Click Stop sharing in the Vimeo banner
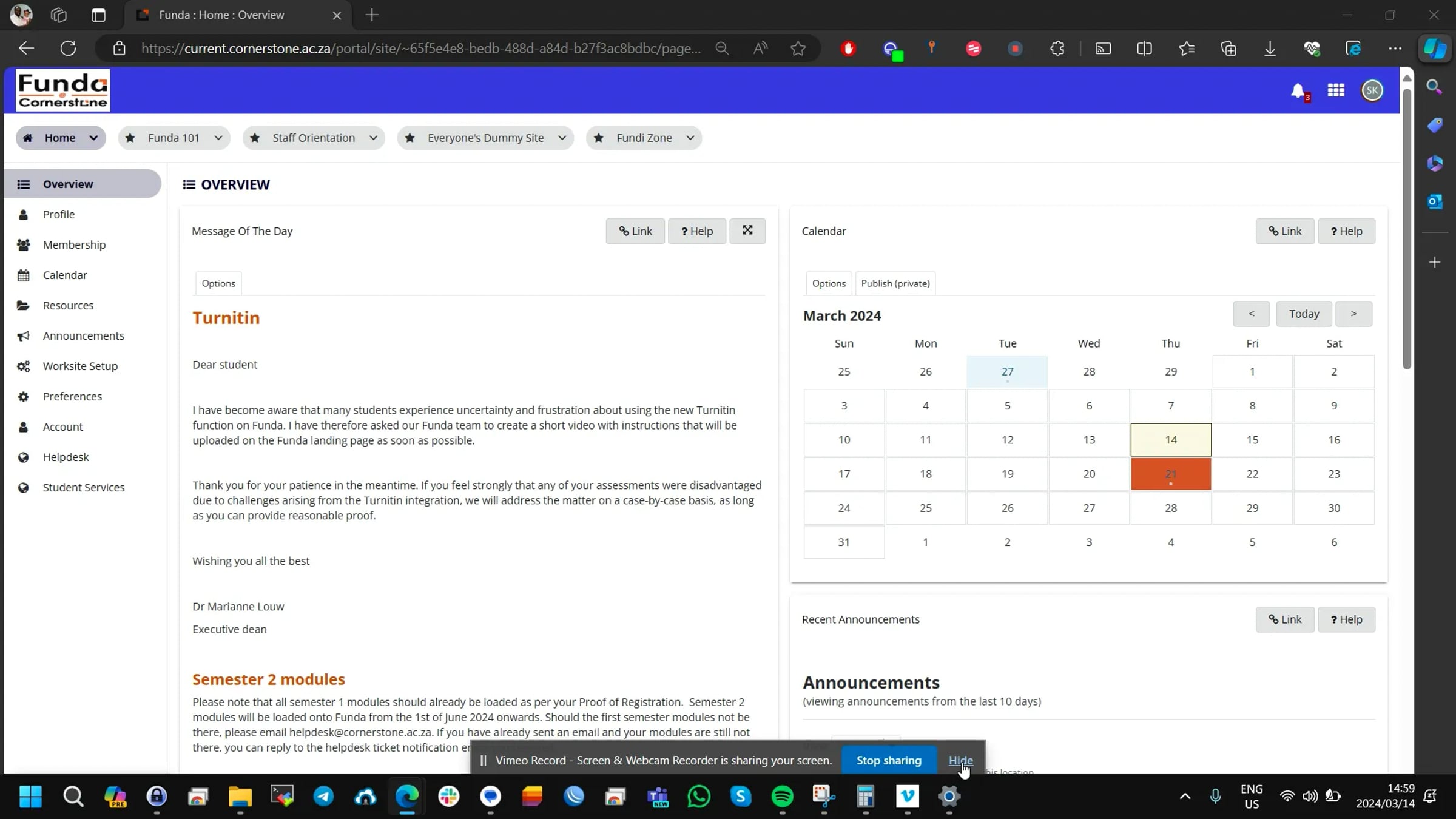 tap(888, 760)
